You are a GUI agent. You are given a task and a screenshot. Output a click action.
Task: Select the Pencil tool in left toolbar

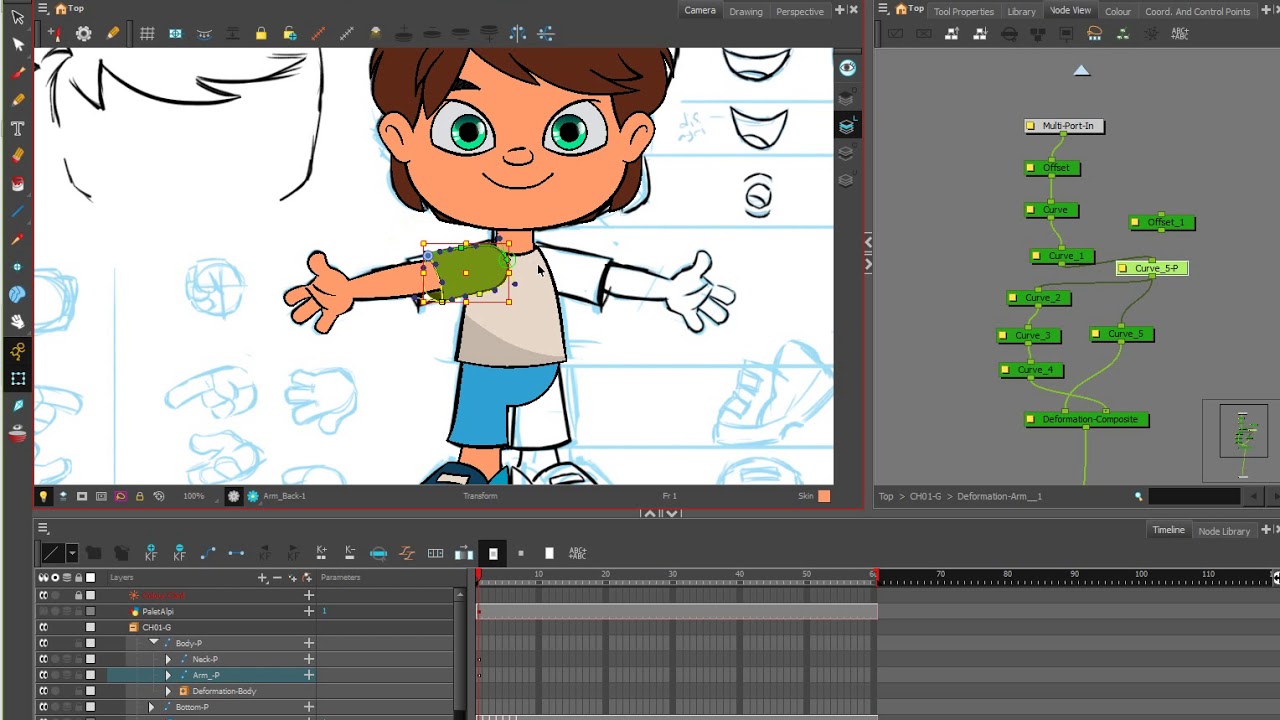pyautogui.click(x=18, y=100)
